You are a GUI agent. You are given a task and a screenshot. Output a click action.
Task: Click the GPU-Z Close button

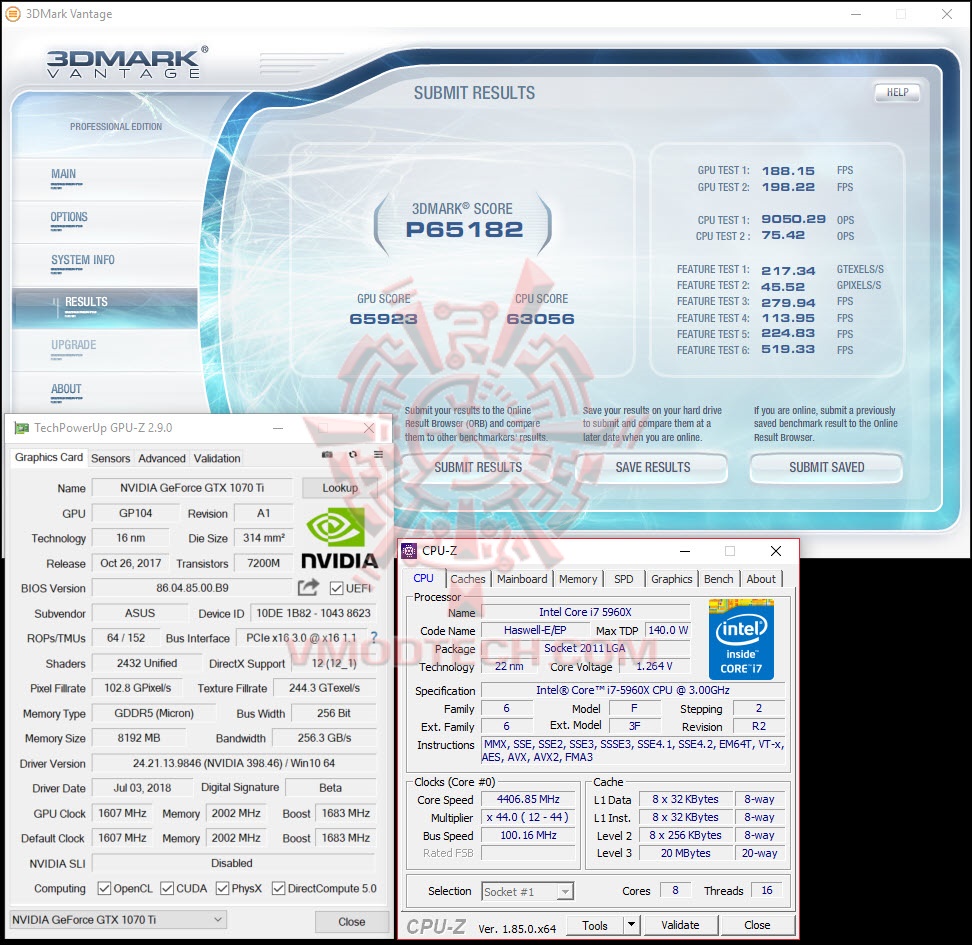[x=351, y=922]
